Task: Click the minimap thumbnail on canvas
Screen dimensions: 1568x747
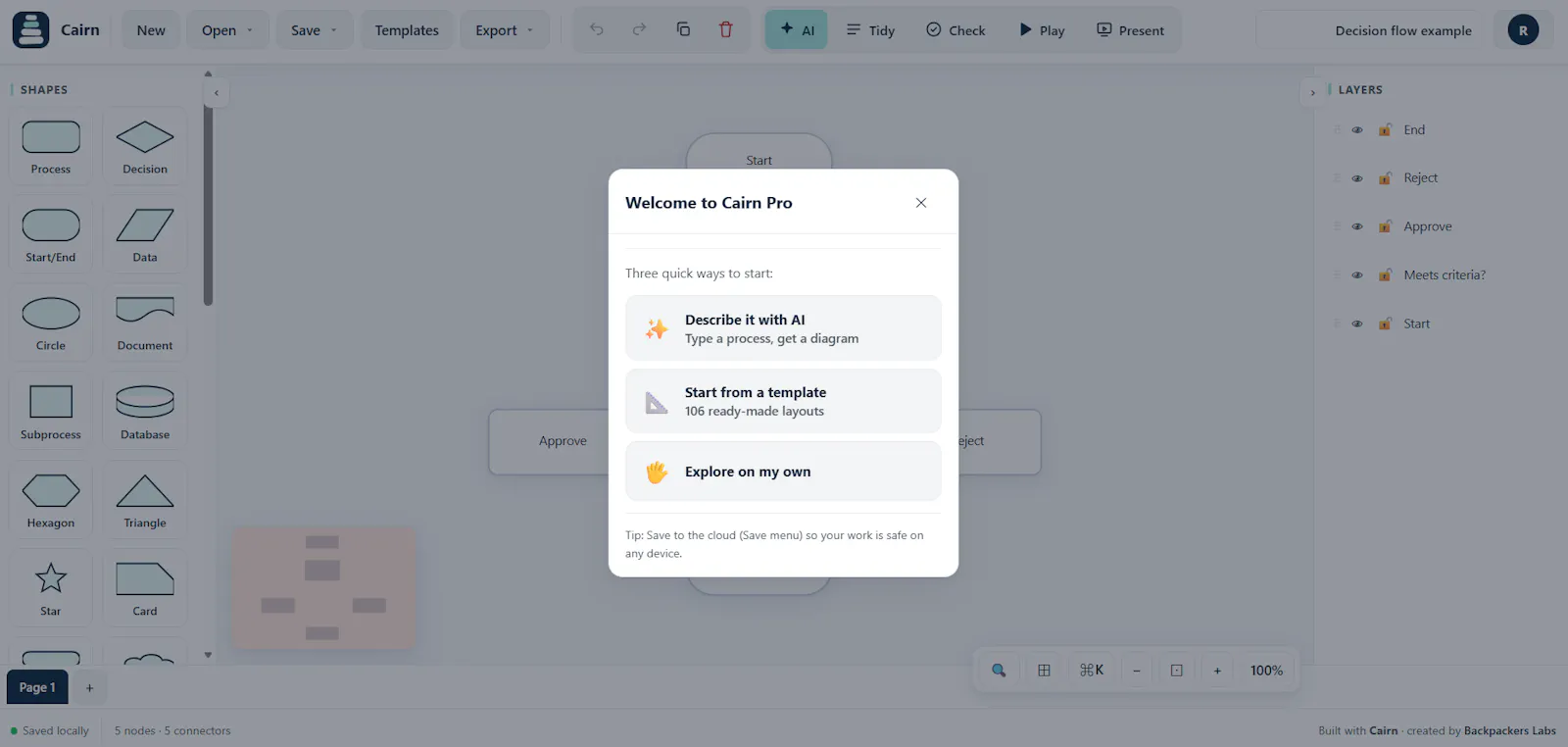Action: click(323, 587)
